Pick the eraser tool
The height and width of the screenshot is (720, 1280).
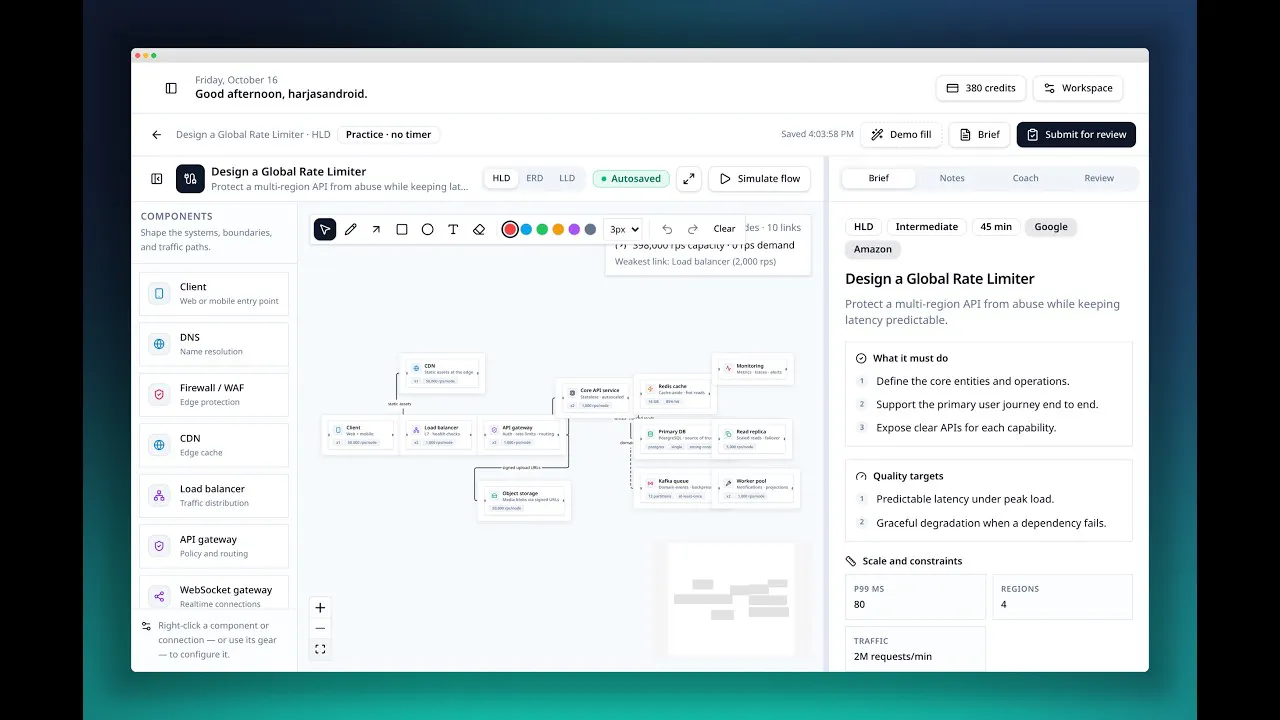(x=479, y=229)
